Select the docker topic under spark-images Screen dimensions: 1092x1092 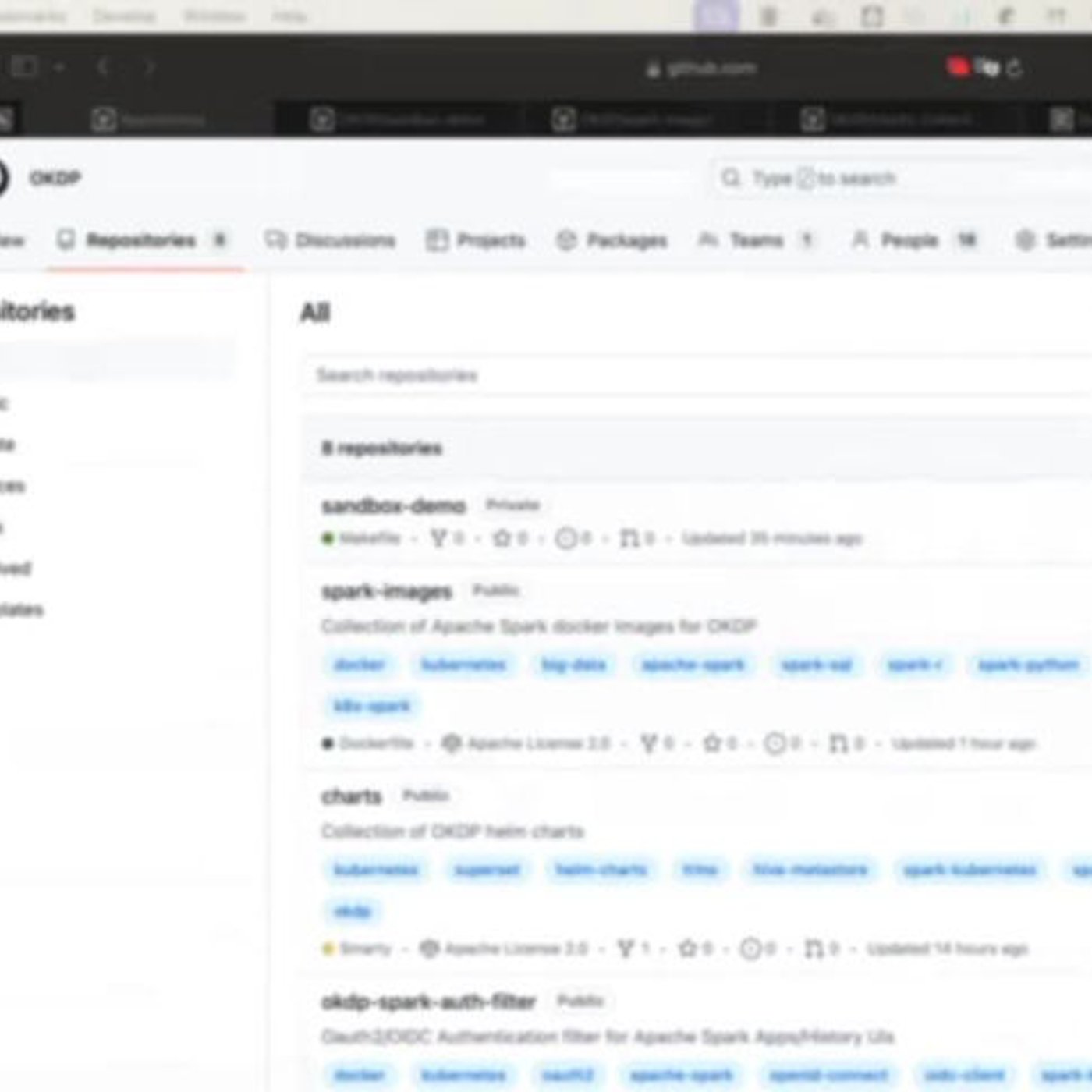coord(360,665)
